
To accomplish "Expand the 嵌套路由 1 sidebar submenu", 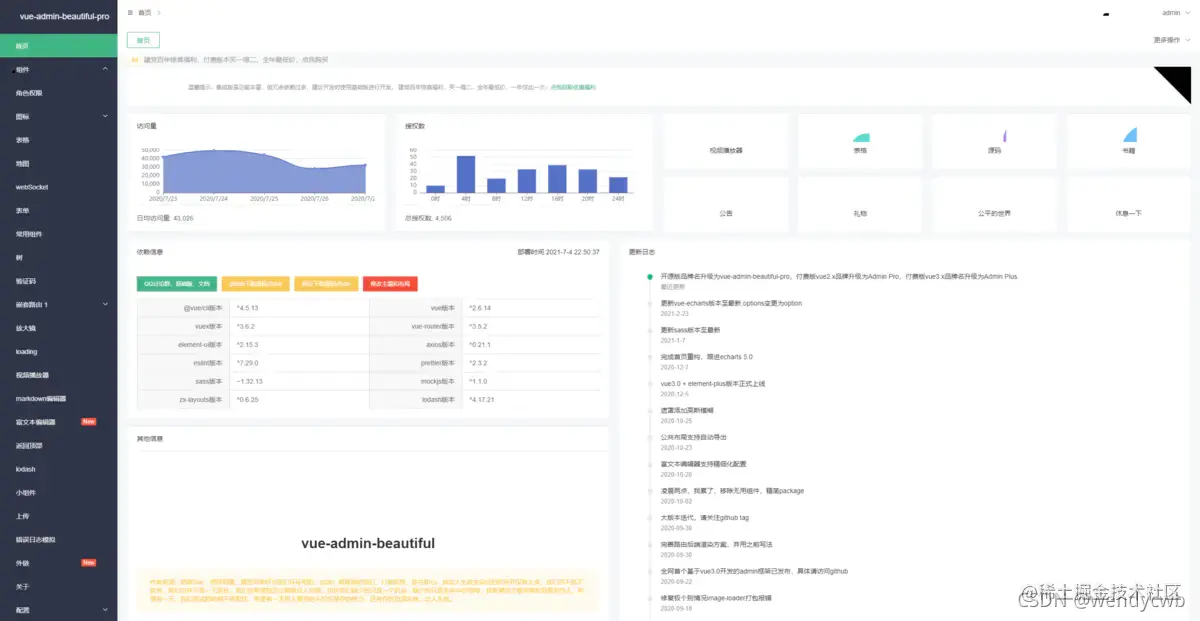I will point(58,304).
